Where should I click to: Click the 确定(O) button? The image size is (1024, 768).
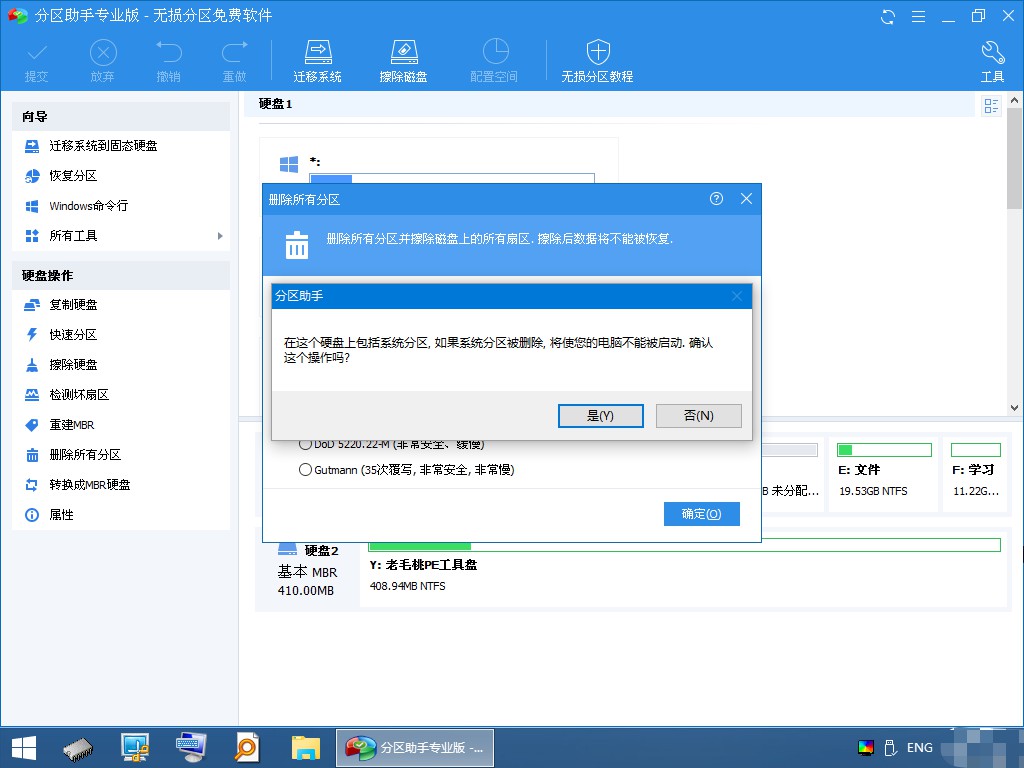701,514
